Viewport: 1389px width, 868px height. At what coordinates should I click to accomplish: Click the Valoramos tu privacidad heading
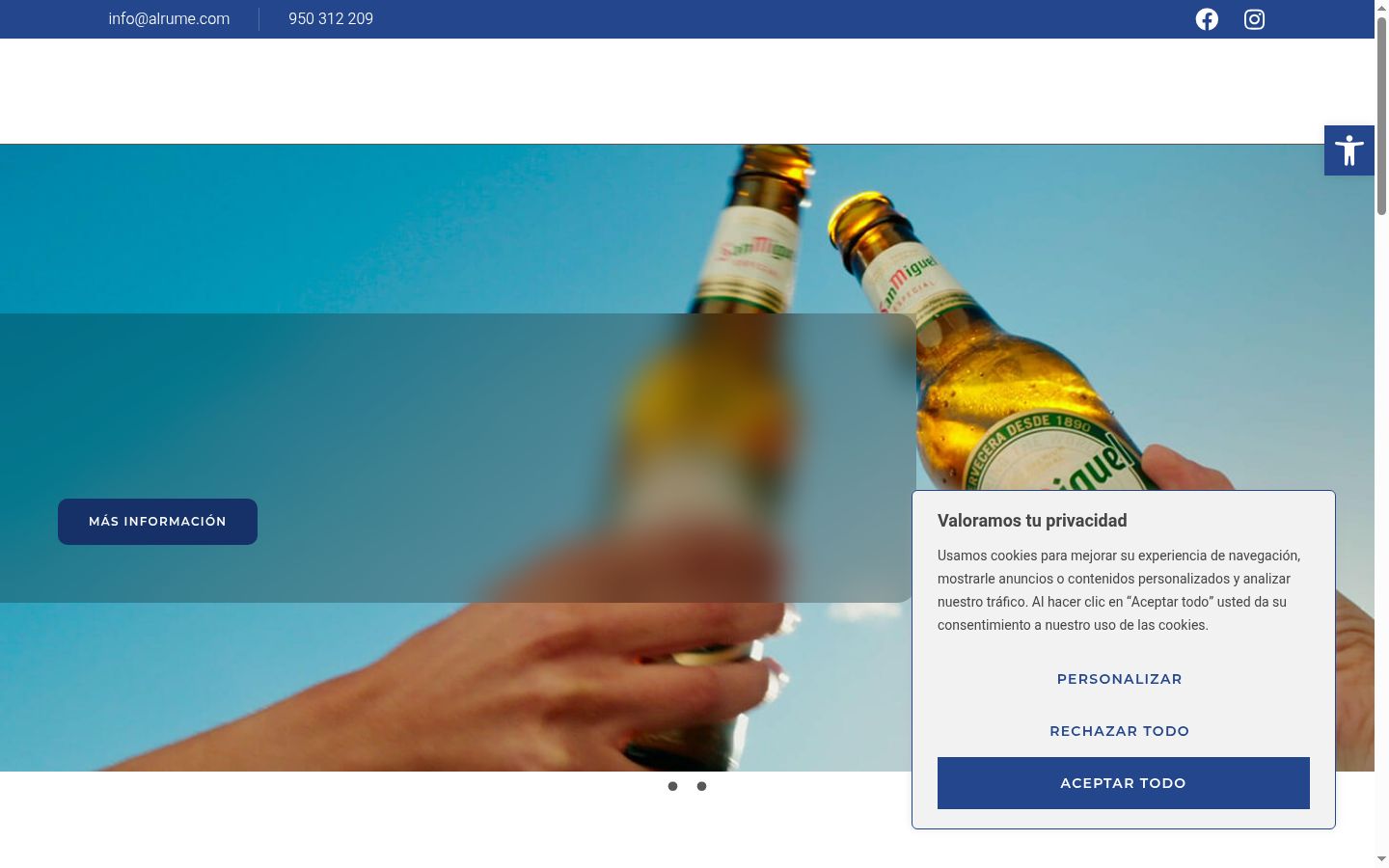1032,521
